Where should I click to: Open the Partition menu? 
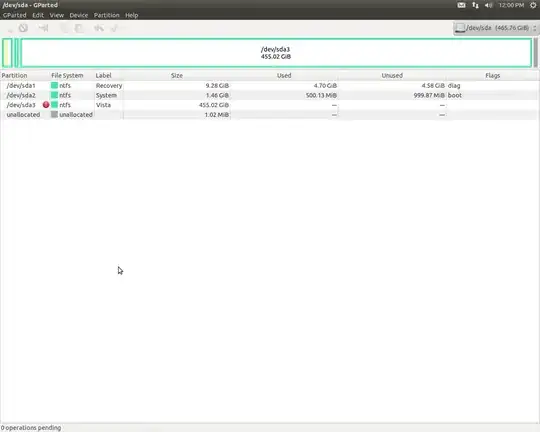coord(106,15)
